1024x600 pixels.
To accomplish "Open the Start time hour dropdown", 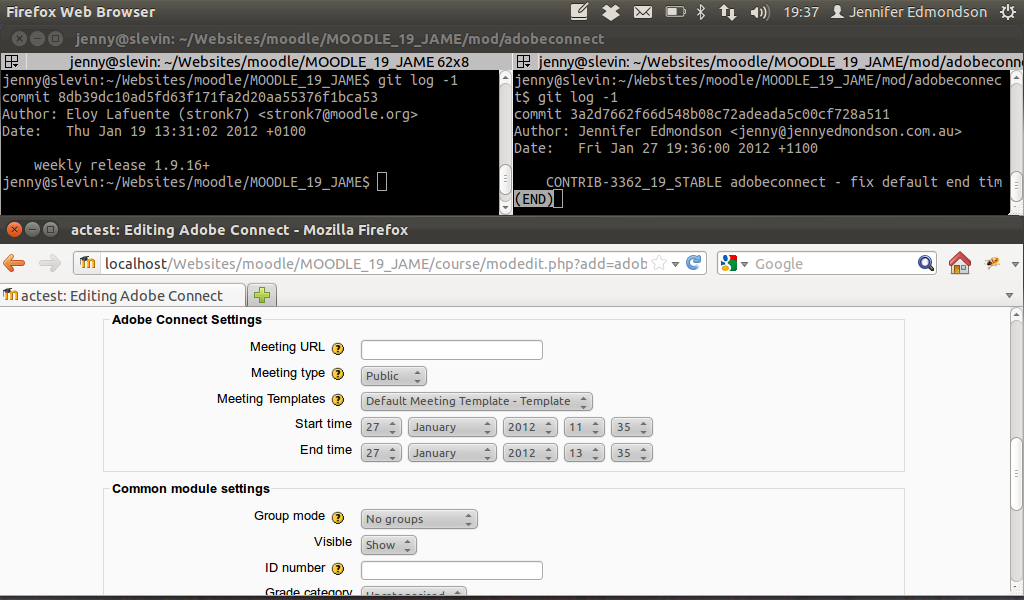I will 584,428.
